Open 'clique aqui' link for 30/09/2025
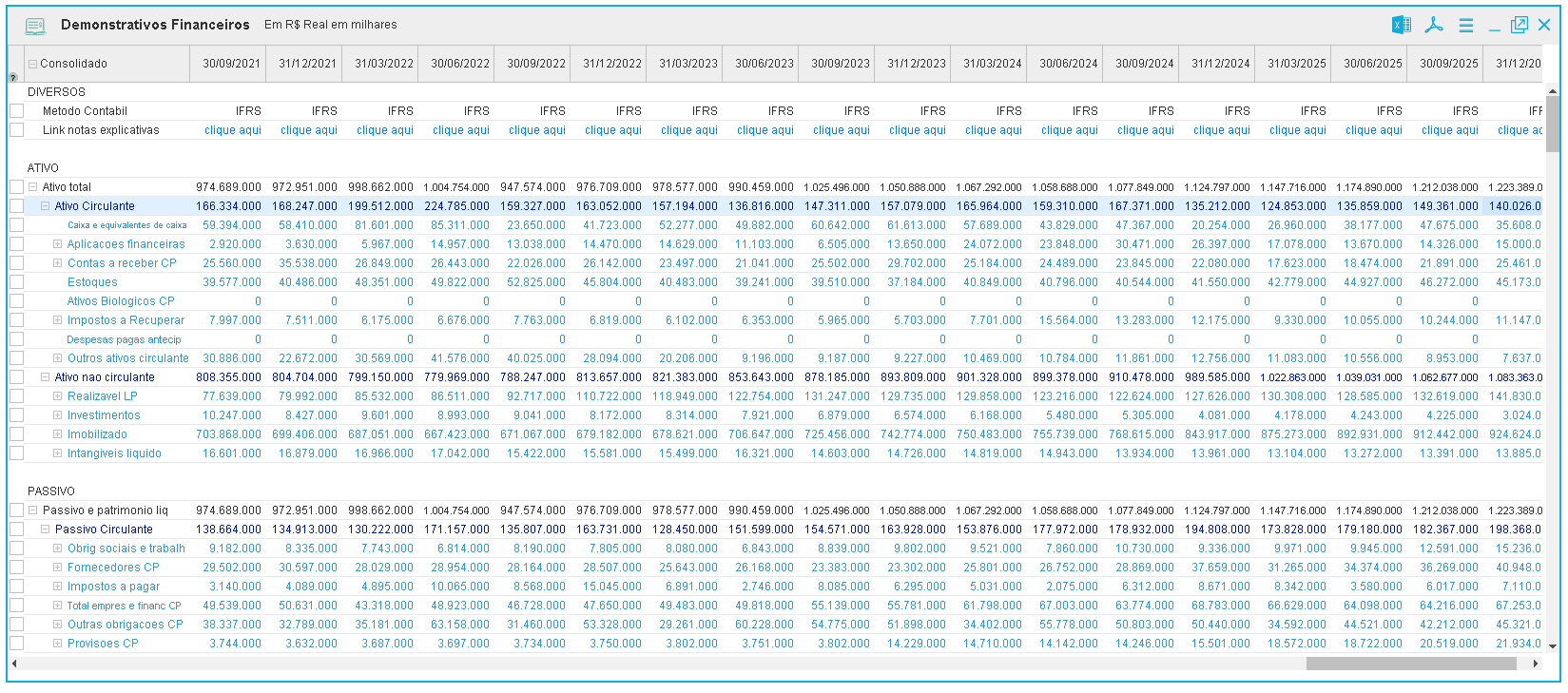1568x693 pixels. click(x=1450, y=130)
